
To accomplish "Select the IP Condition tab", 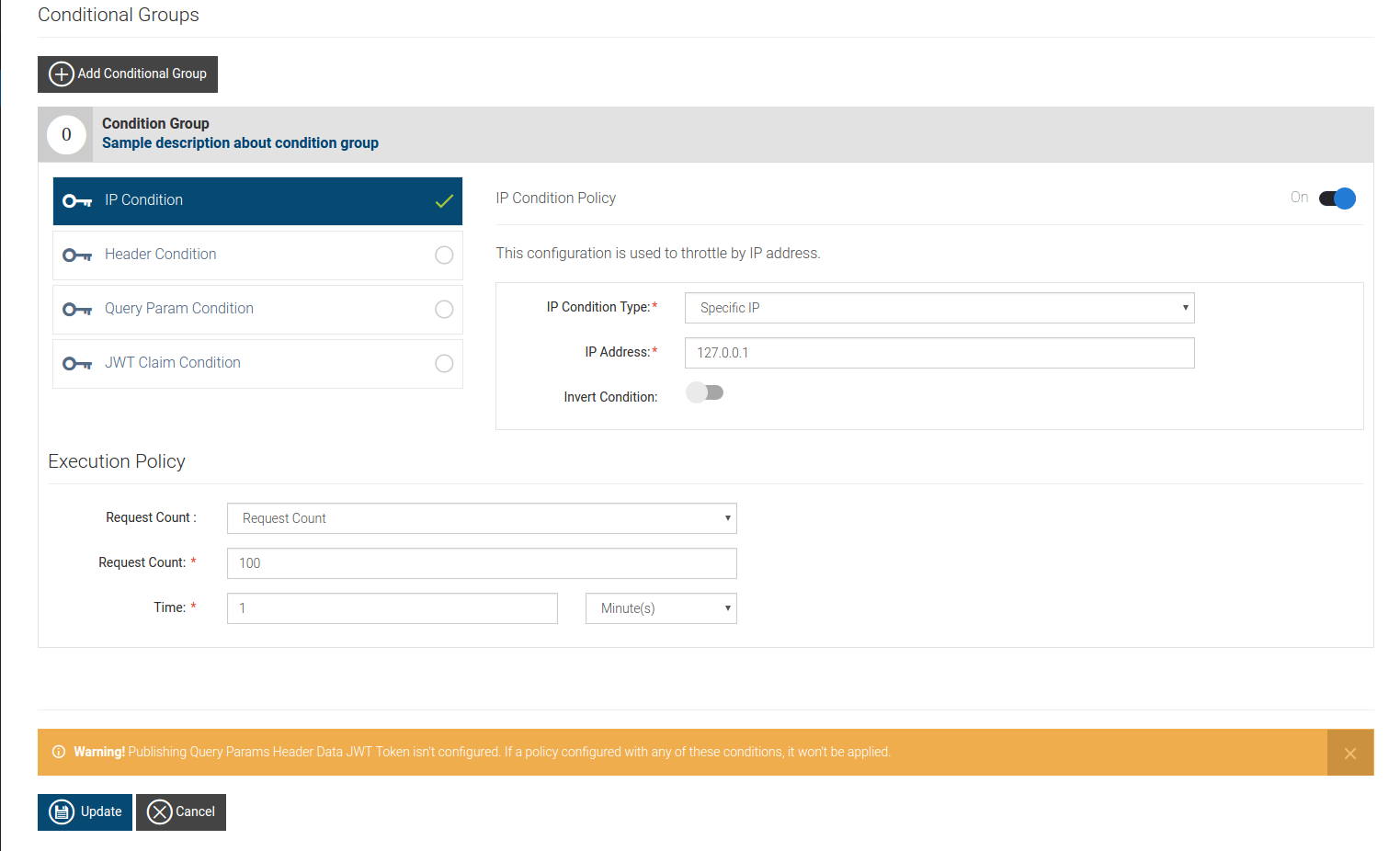I will click(x=257, y=201).
